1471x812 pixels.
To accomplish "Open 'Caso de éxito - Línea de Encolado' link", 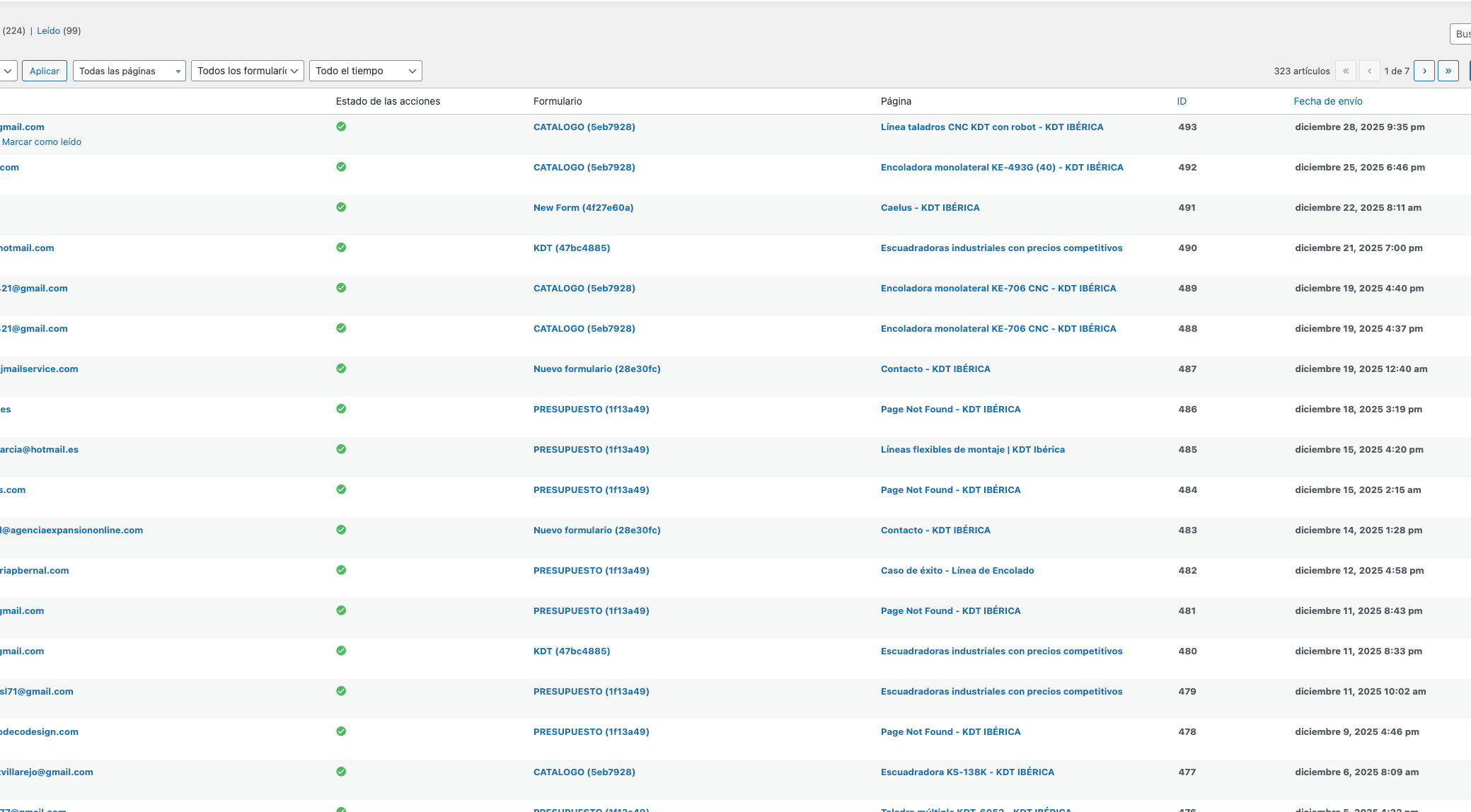I will [957, 570].
